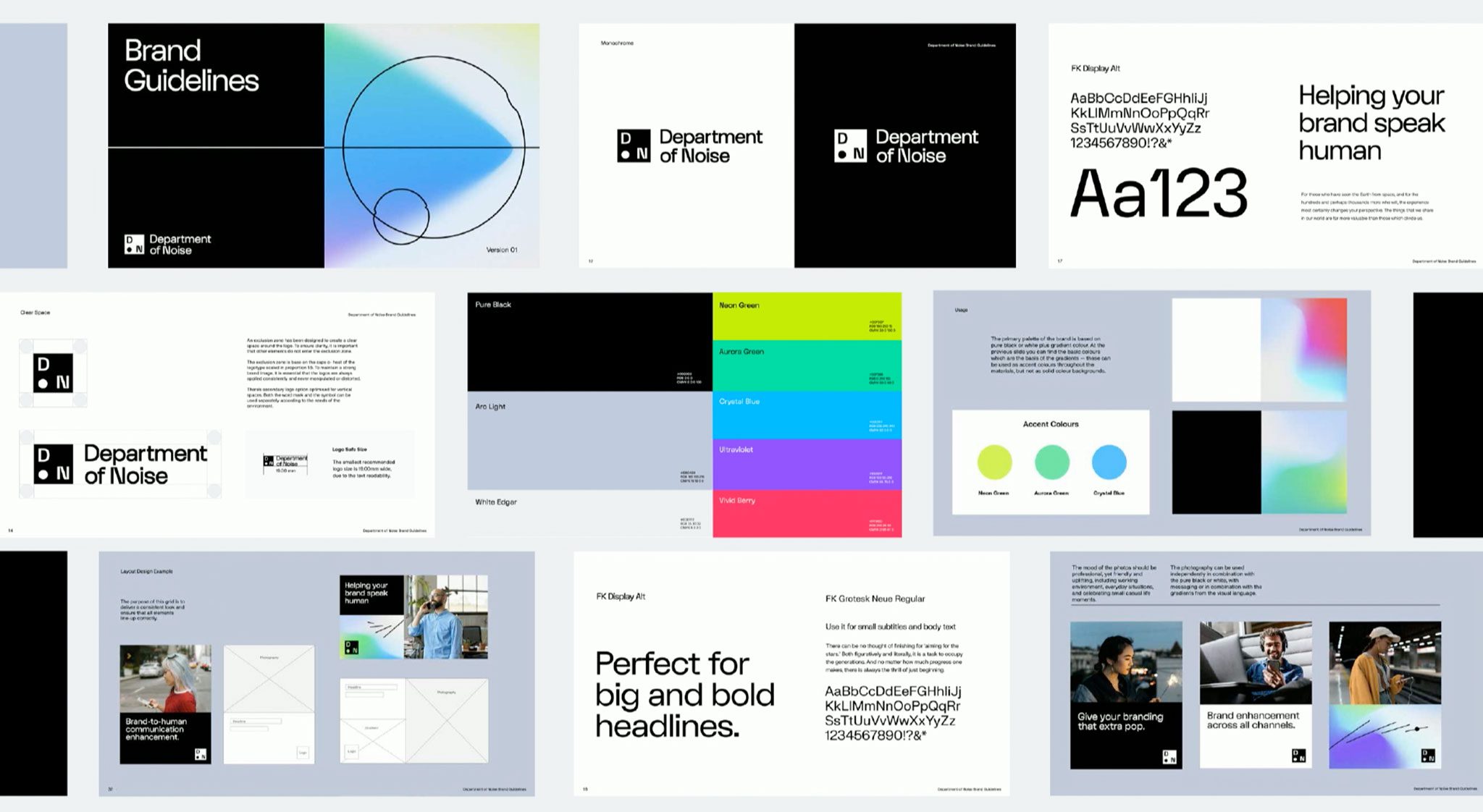Pick the Crystal Blue palette bar

[807, 415]
